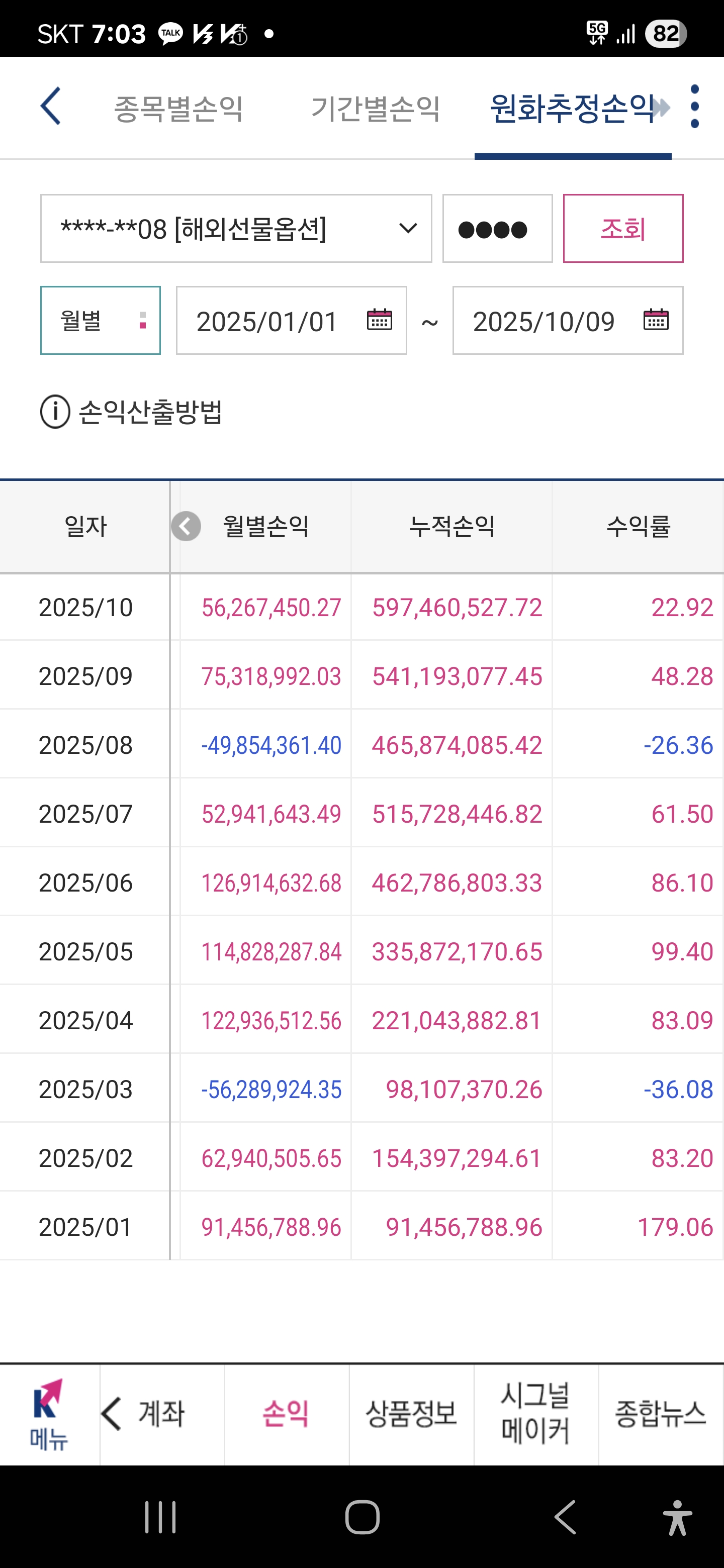Open the start date calendar picker icon
This screenshot has width=724, height=1568.
[x=380, y=320]
